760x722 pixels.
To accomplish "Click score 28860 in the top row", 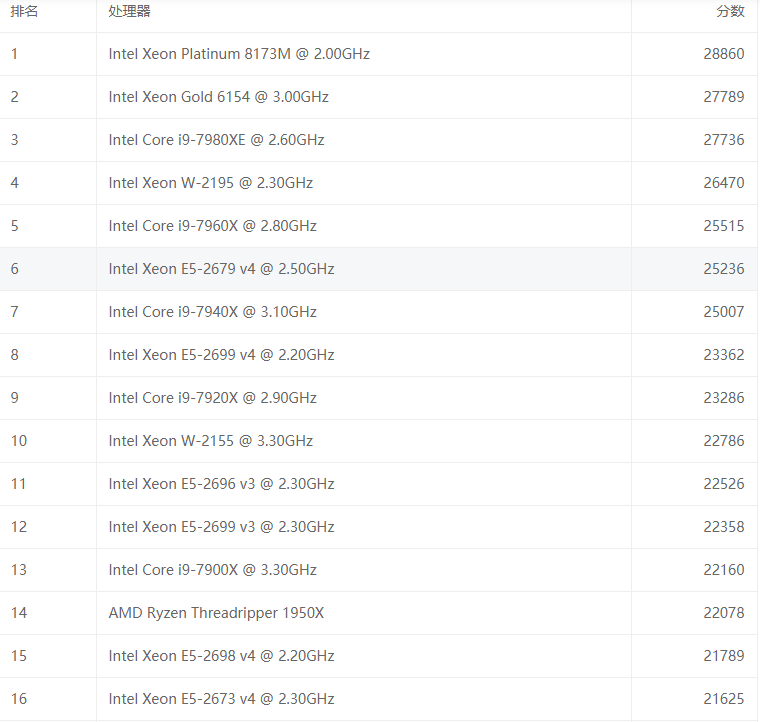I will pyautogui.click(x=723, y=54).
